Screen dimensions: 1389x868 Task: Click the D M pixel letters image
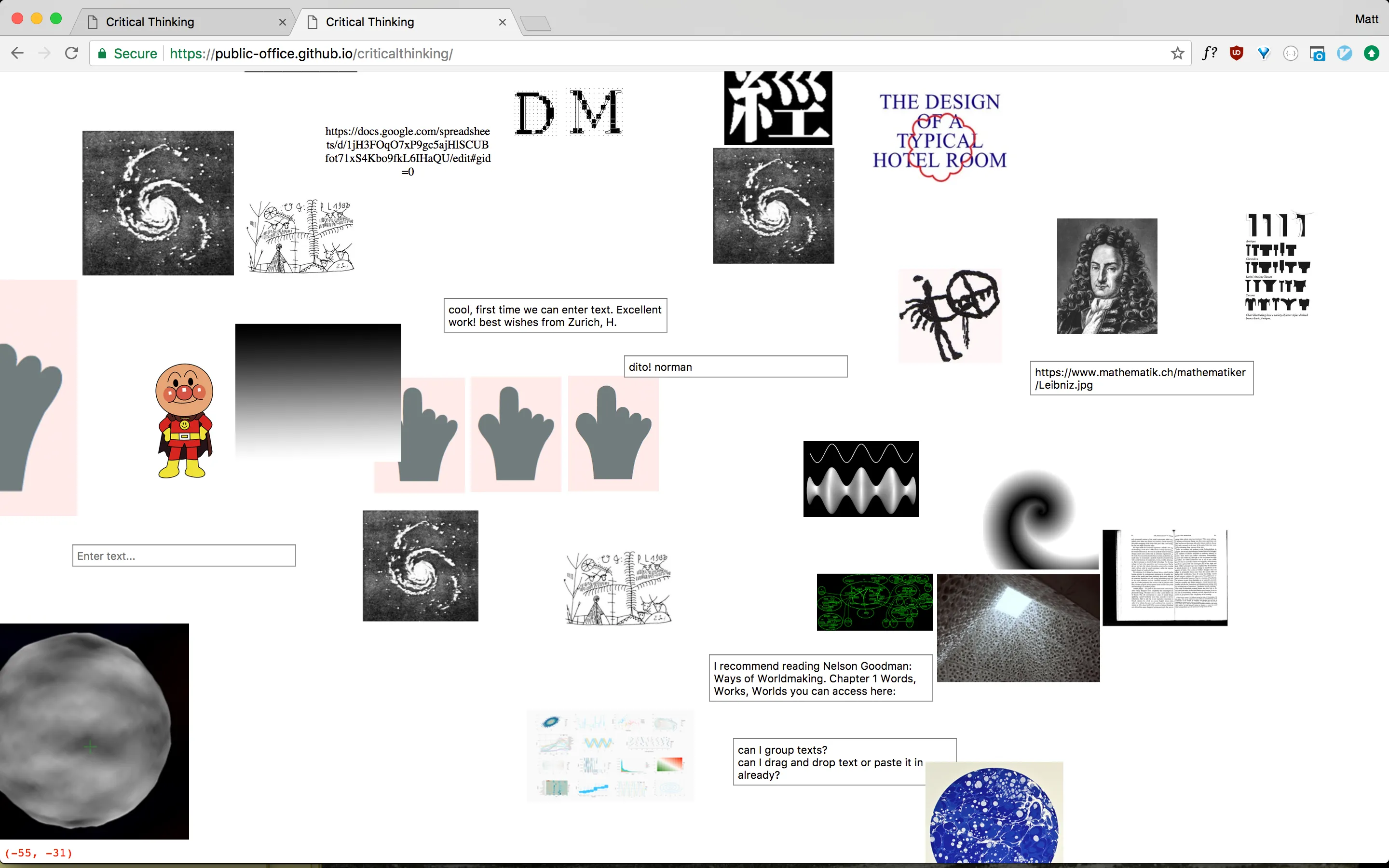click(x=568, y=112)
